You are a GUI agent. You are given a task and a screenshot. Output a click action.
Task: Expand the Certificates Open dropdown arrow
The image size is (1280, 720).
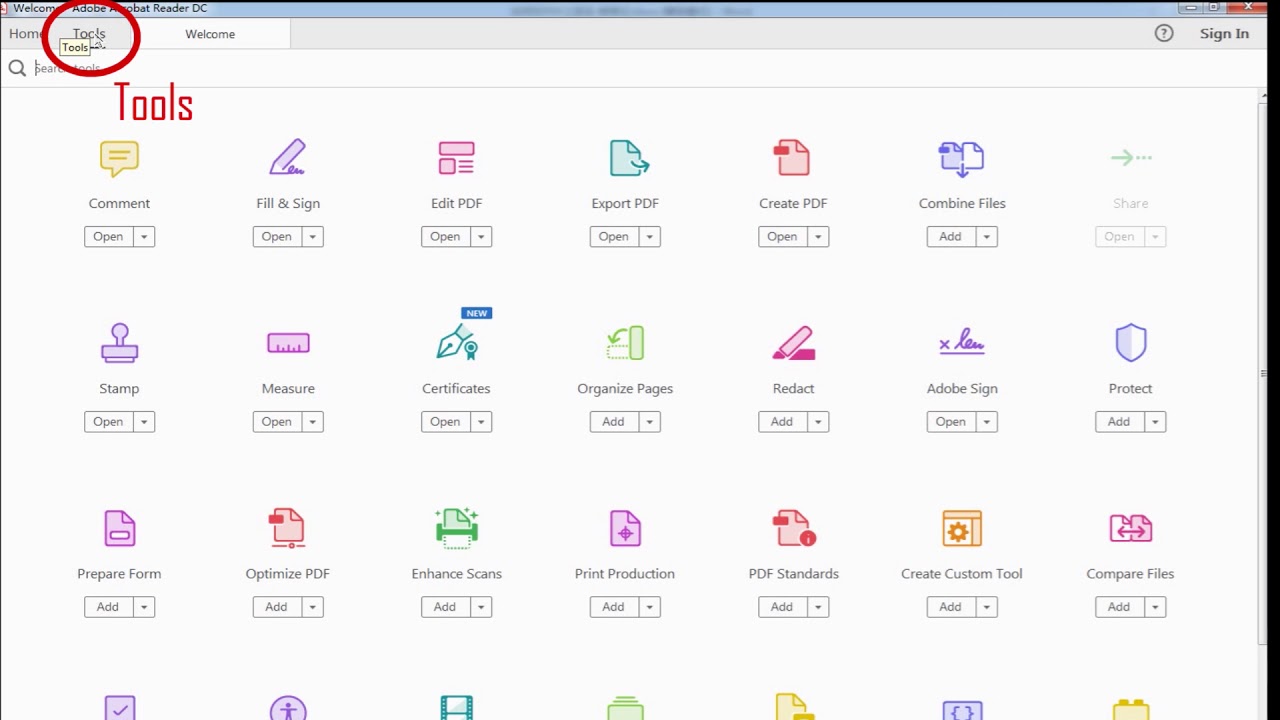(x=481, y=422)
